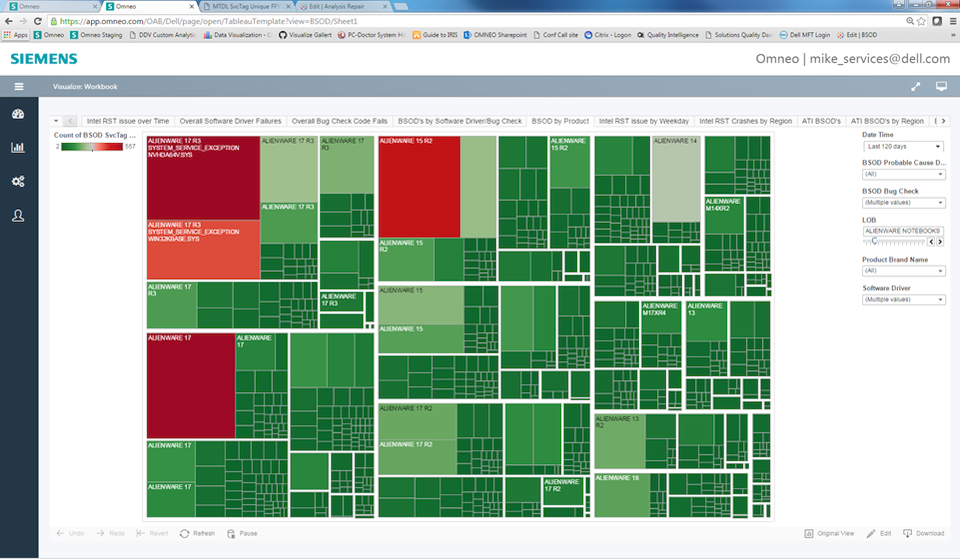Viewport: 960px width, 559px height.
Task: Switch to Intel RST issue over Time tab
Action: click(127, 121)
